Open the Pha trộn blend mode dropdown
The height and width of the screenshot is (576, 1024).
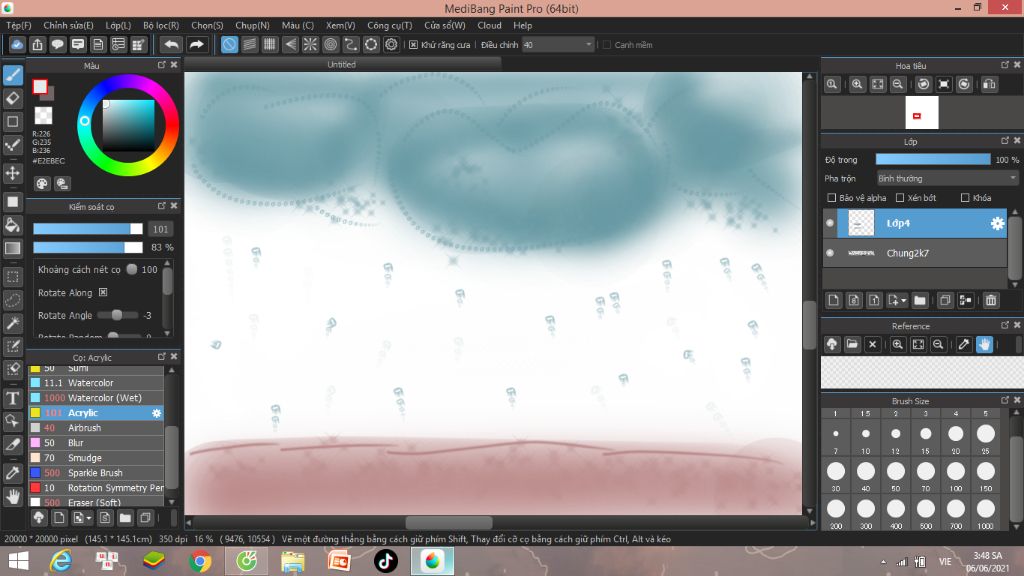pos(947,178)
